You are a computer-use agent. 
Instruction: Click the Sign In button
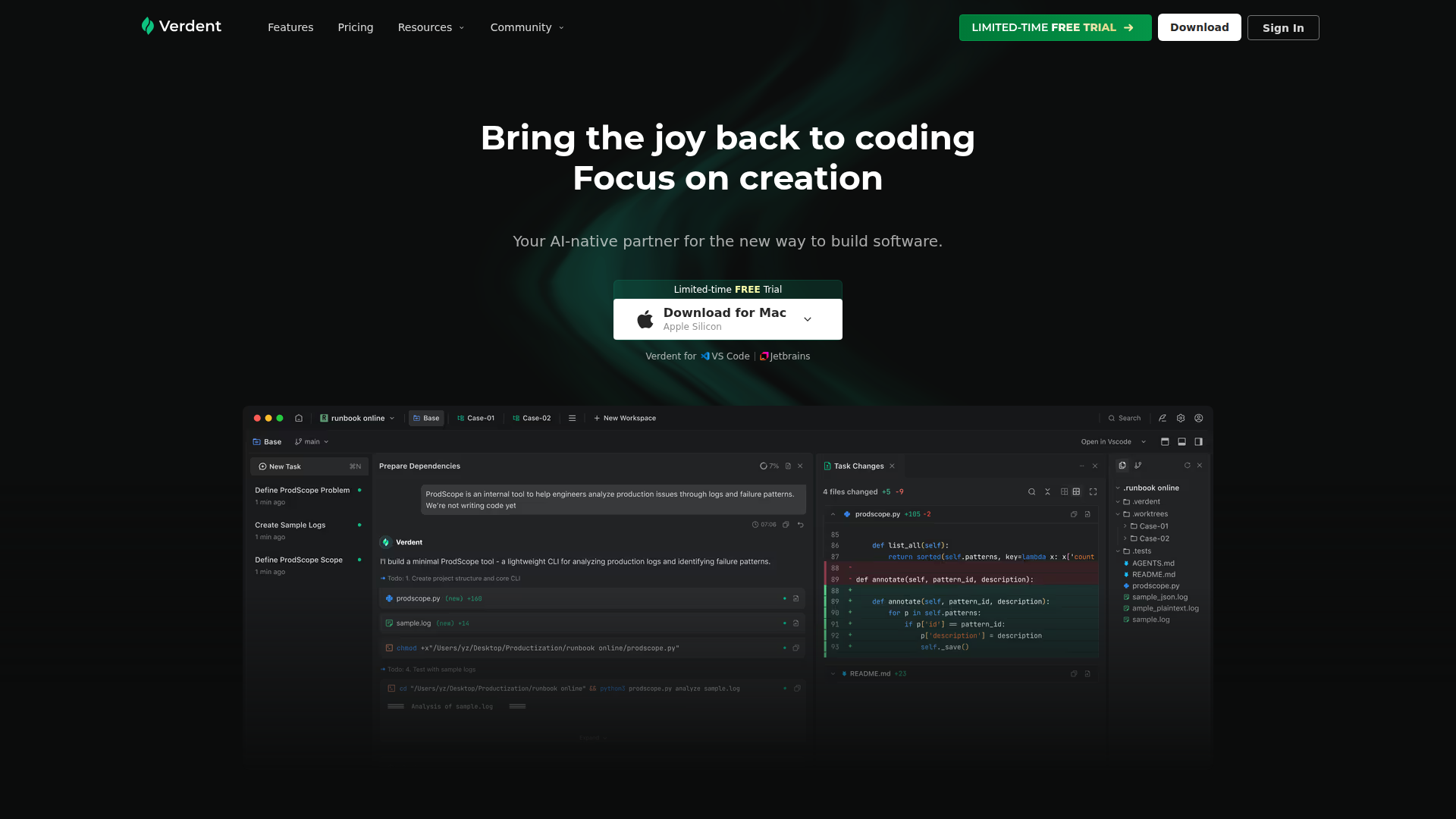pos(1283,28)
